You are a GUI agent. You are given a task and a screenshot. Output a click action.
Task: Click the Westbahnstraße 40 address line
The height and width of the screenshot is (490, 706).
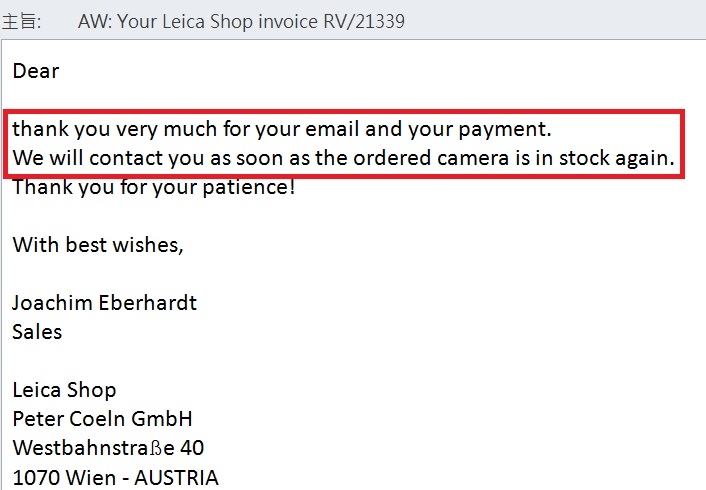pos(108,448)
